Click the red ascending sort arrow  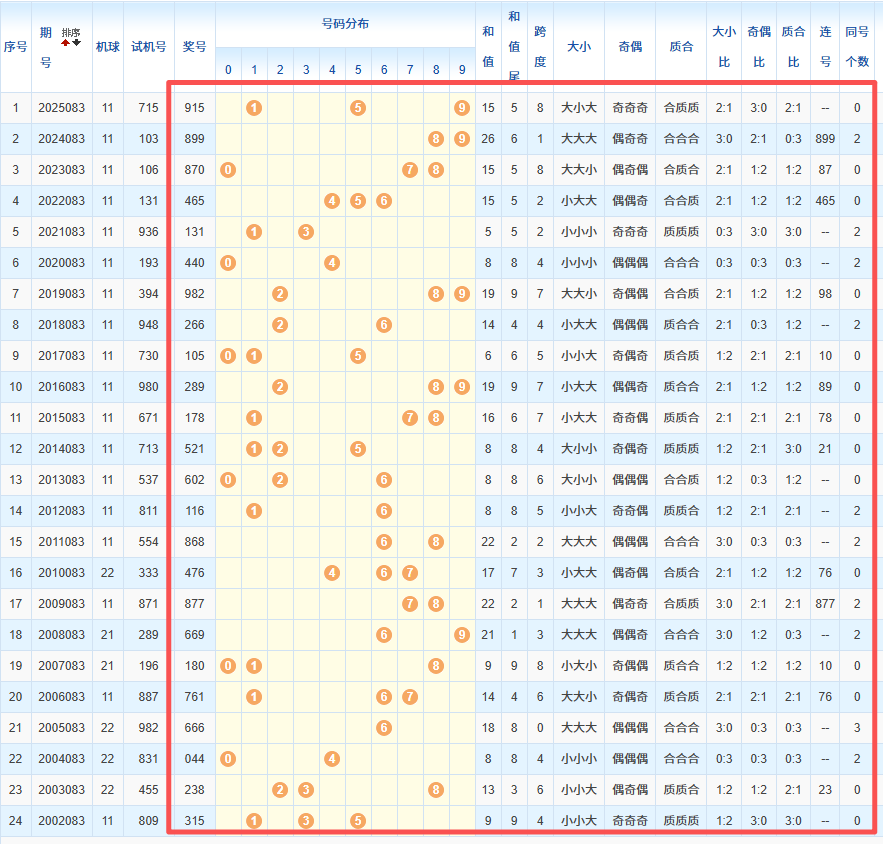(66, 43)
